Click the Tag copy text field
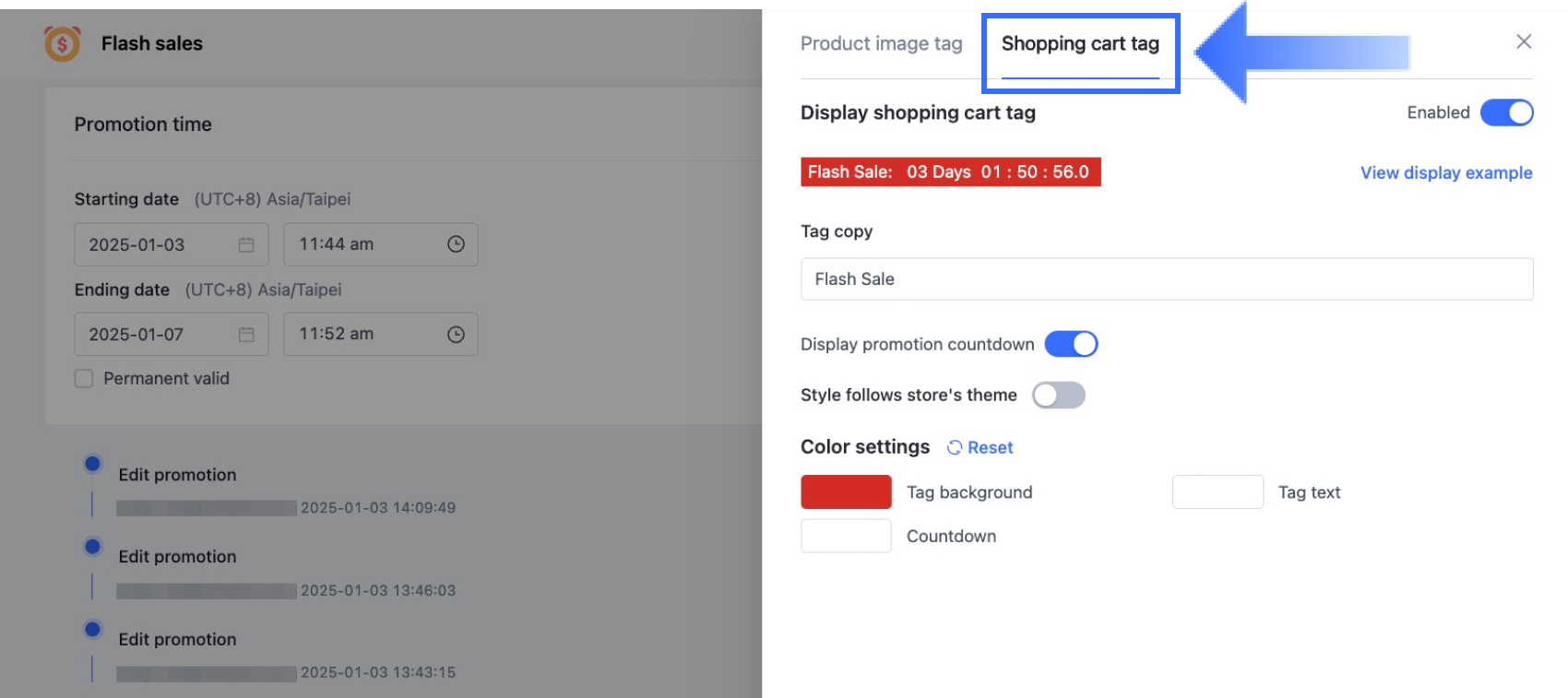The height and width of the screenshot is (698, 1568). point(1166,279)
